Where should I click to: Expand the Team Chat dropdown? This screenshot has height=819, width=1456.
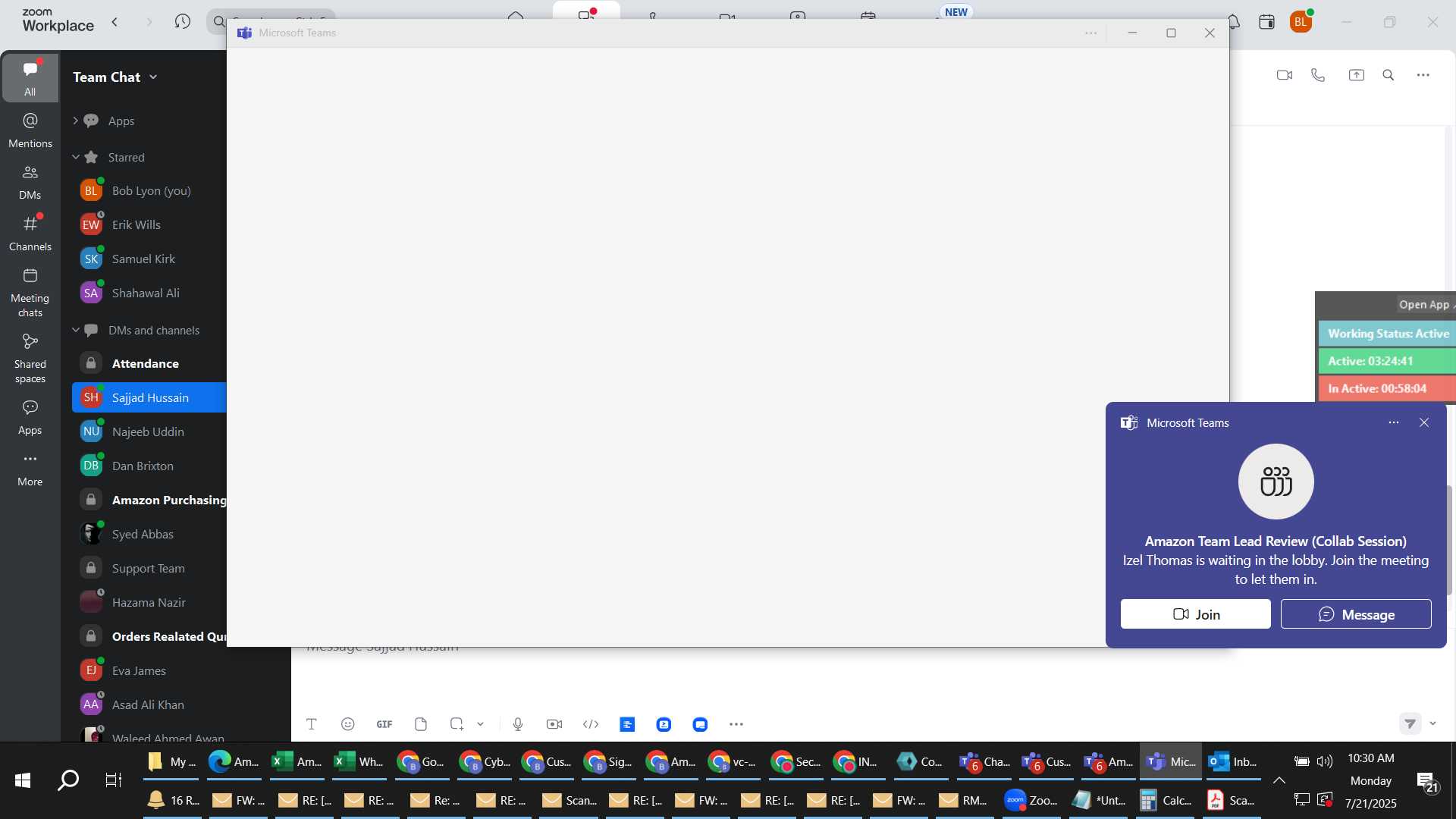click(153, 77)
